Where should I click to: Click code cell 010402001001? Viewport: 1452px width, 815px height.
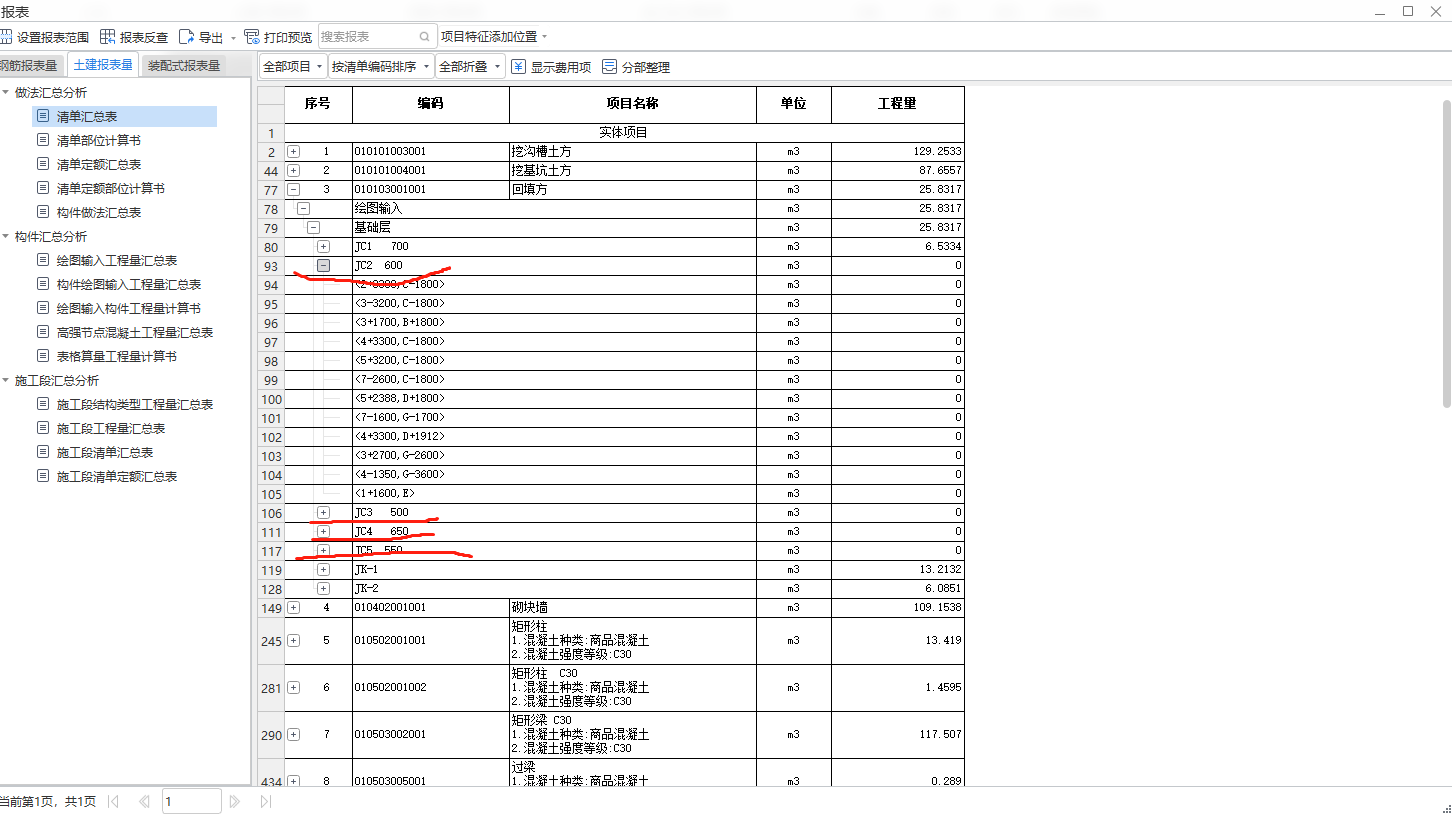click(431, 607)
